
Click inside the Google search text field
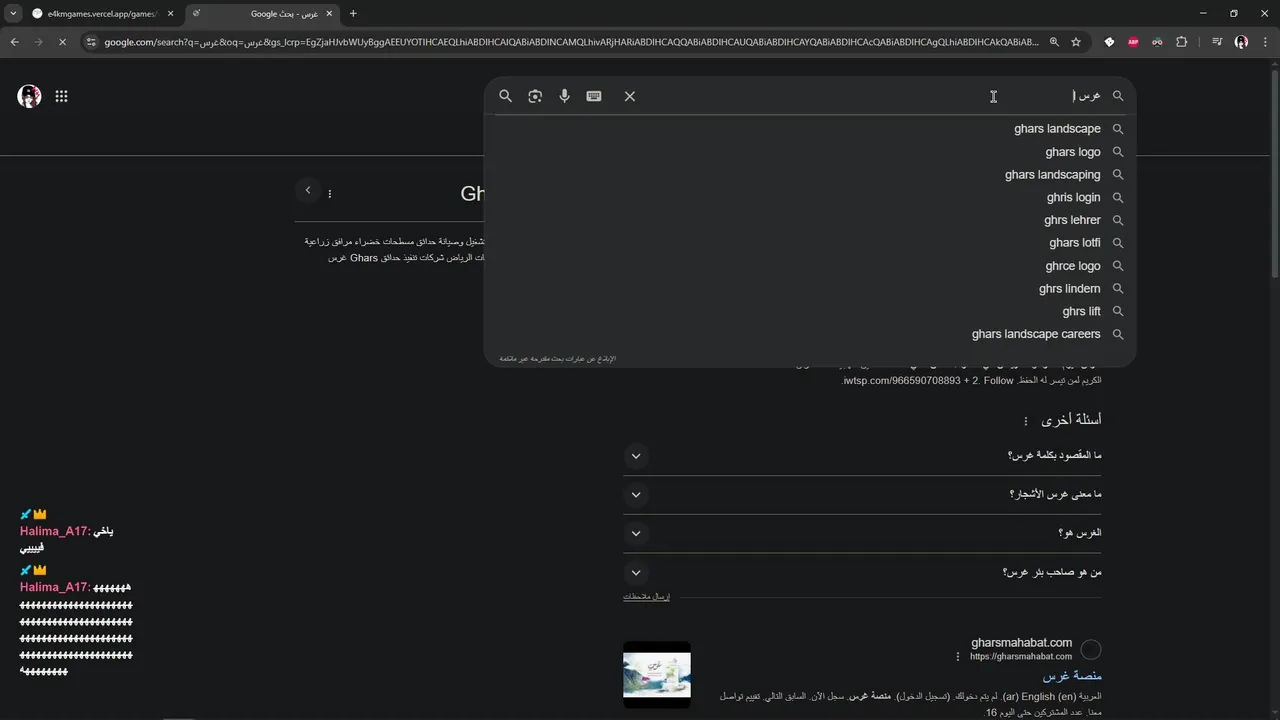click(870, 96)
